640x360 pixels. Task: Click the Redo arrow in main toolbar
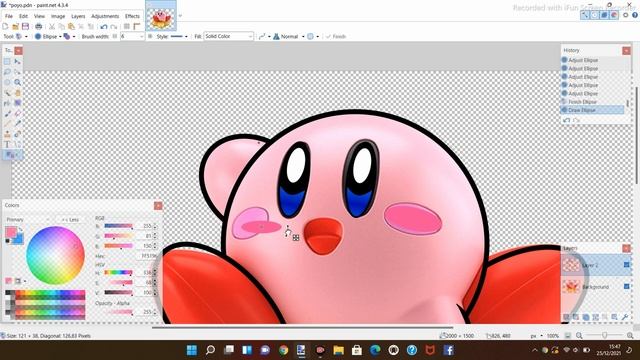[x=114, y=27]
